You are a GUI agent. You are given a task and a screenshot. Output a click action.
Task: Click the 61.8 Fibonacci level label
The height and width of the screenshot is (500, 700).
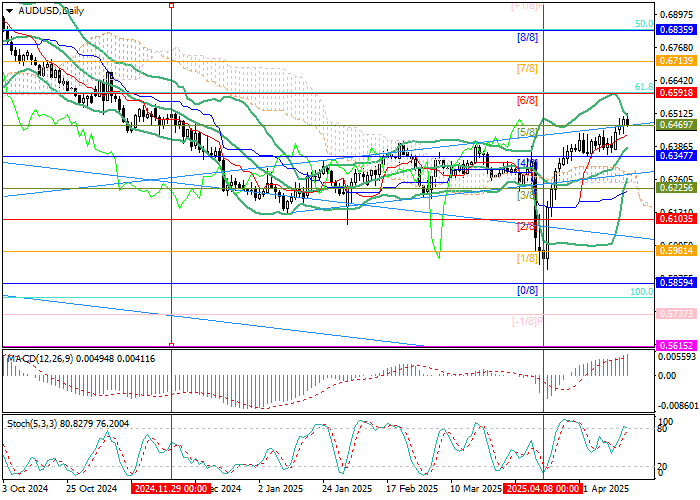click(644, 88)
